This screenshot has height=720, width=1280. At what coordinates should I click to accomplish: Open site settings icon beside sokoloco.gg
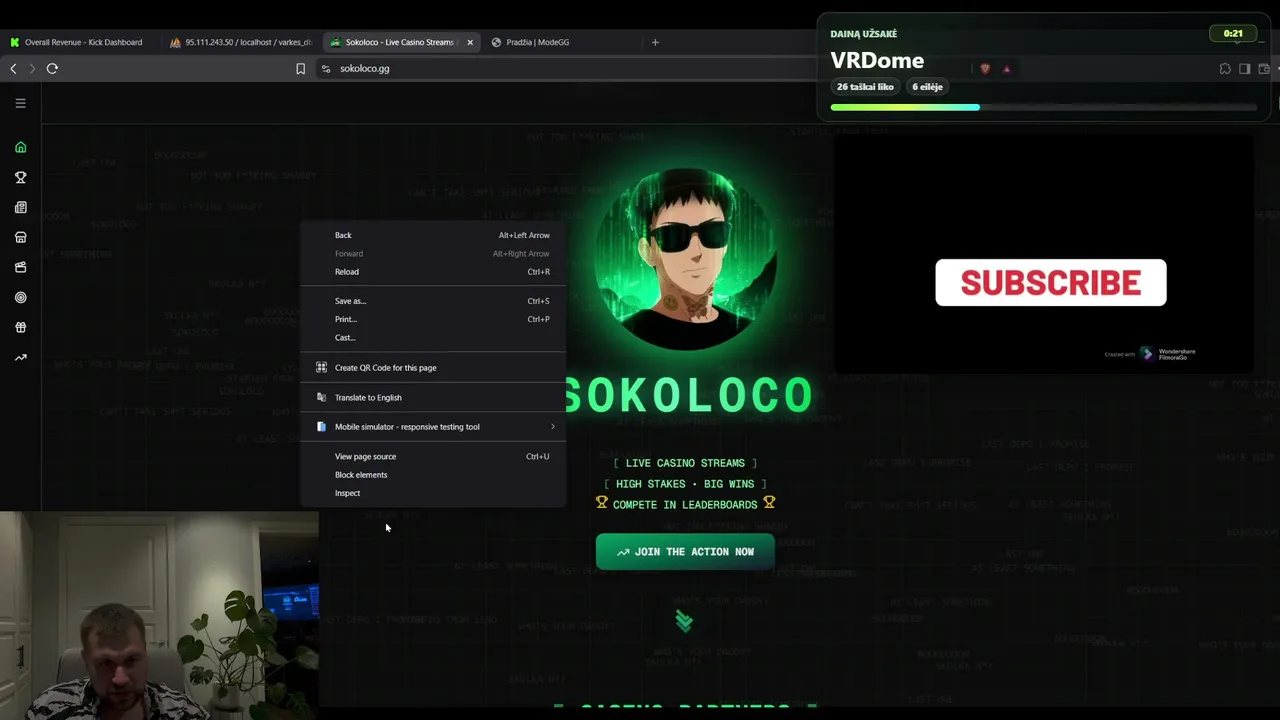coord(325,69)
